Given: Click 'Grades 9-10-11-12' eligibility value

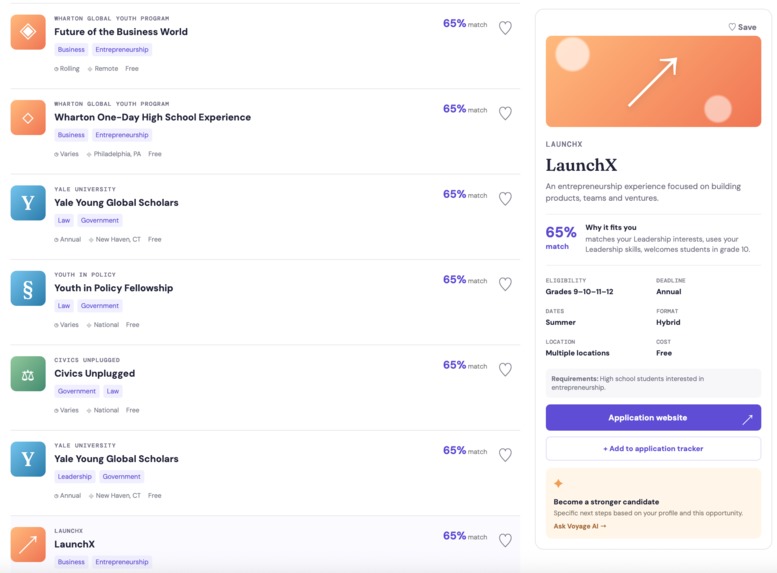Looking at the screenshot, I should point(579,292).
